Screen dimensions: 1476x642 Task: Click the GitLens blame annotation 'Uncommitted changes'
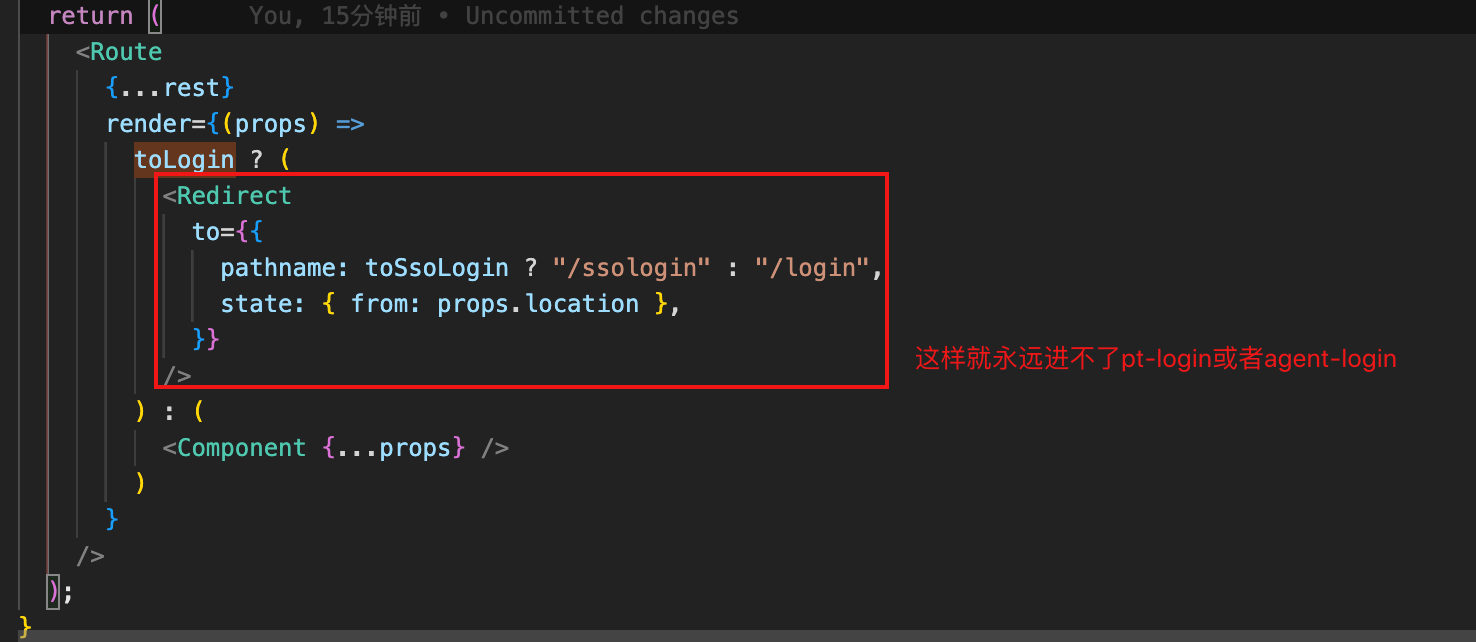tap(602, 16)
